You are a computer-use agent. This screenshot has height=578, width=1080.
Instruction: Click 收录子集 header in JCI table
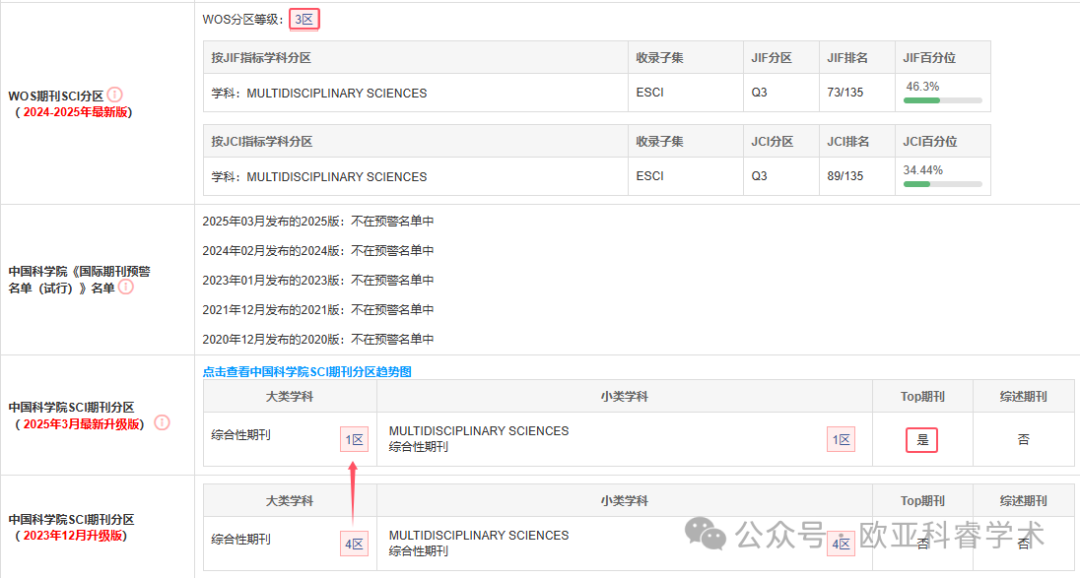click(x=660, y=142)
